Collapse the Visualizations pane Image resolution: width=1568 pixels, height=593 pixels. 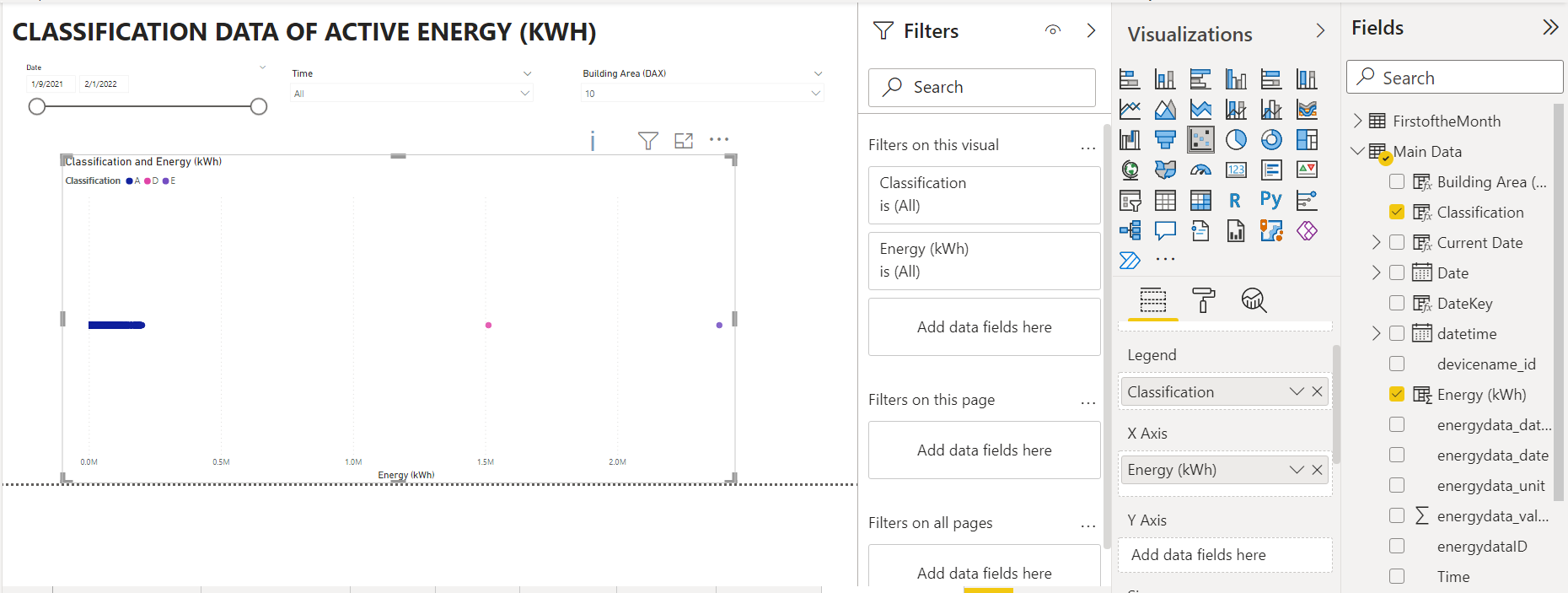point(1320,30)
